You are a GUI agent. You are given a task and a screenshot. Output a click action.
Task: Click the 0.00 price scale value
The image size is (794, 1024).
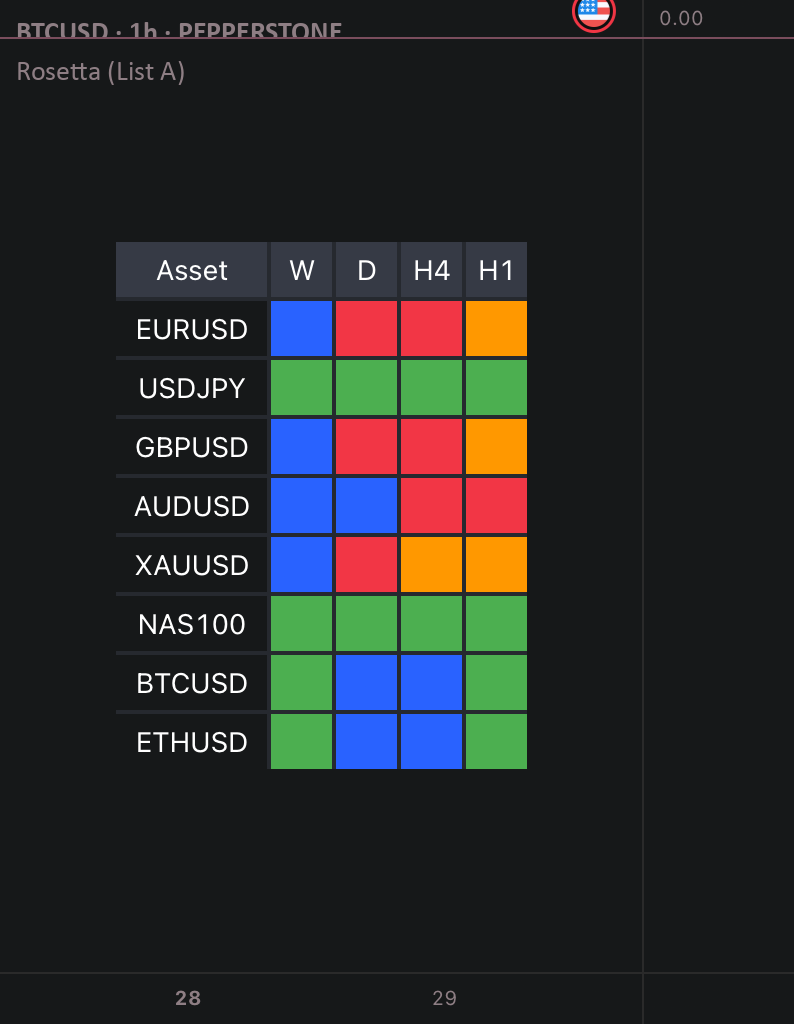pyautogui.click(x=681, y=18)
